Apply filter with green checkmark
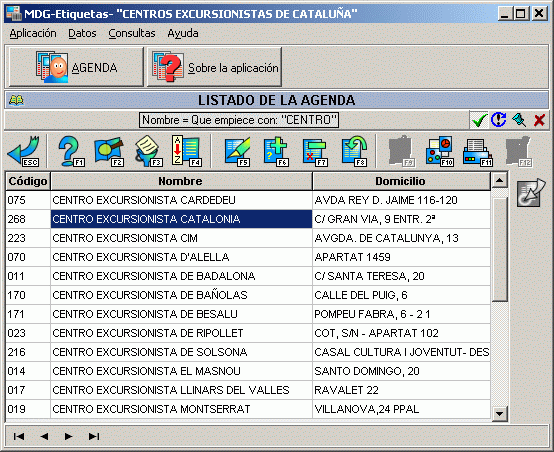The height and width of the screenshot is (452, 554). 479,120
